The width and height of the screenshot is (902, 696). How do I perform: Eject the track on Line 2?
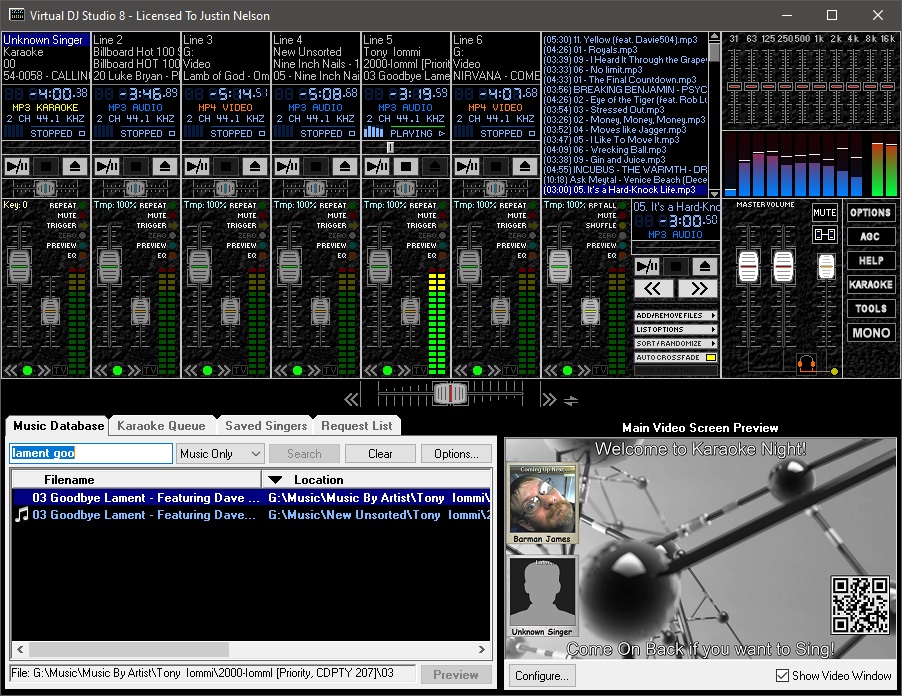point(165,167)
